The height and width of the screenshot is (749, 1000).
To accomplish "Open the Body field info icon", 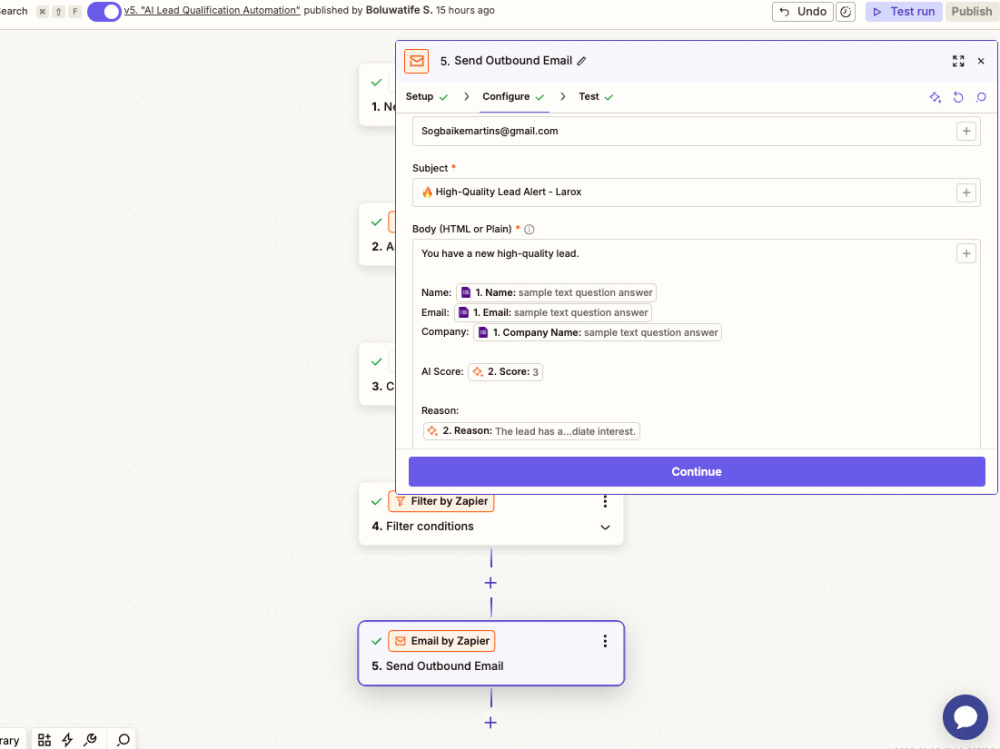I will tap(529, 230).
